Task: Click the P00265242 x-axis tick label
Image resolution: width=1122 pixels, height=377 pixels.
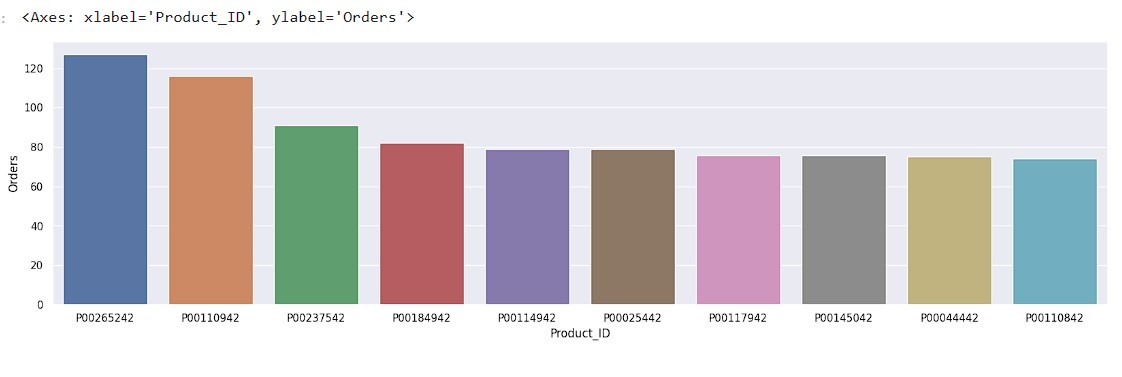Action: [105, 318]
